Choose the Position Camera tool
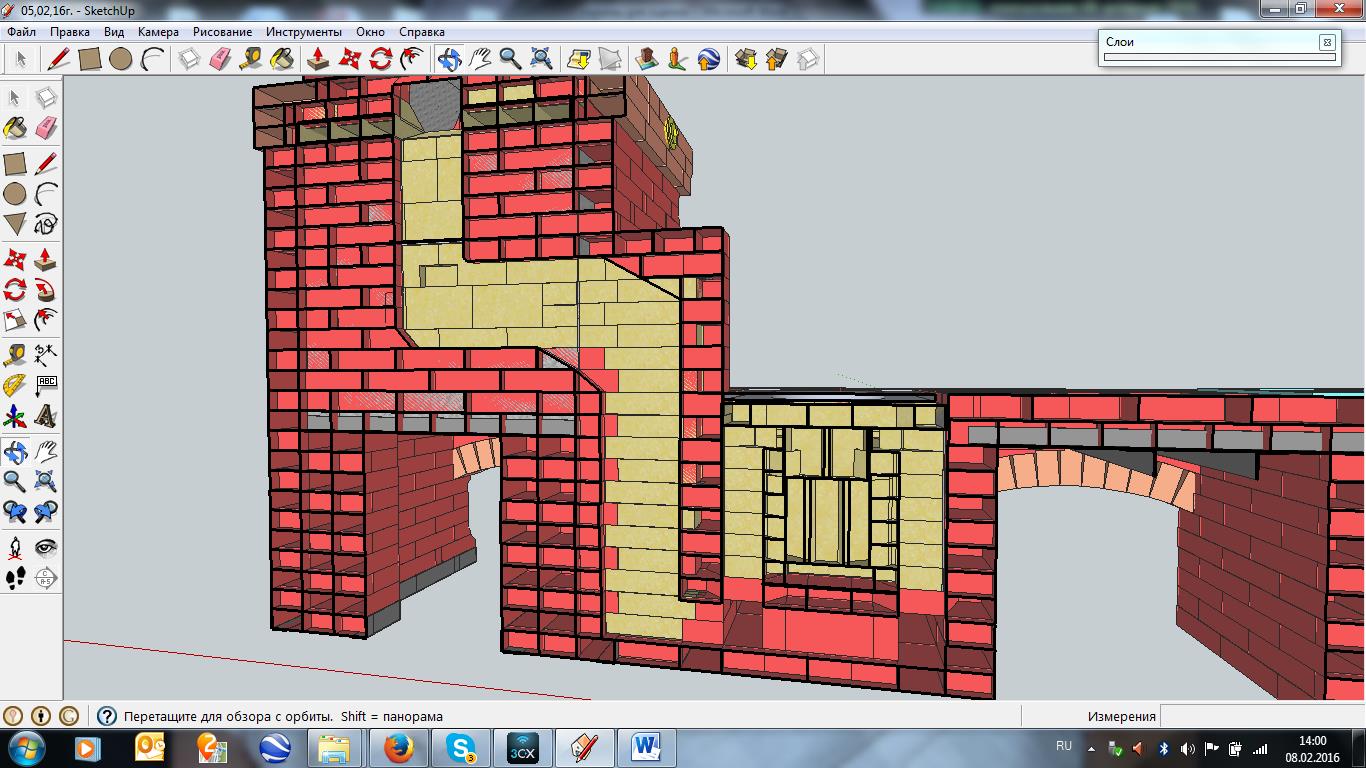 coord(15,547)
